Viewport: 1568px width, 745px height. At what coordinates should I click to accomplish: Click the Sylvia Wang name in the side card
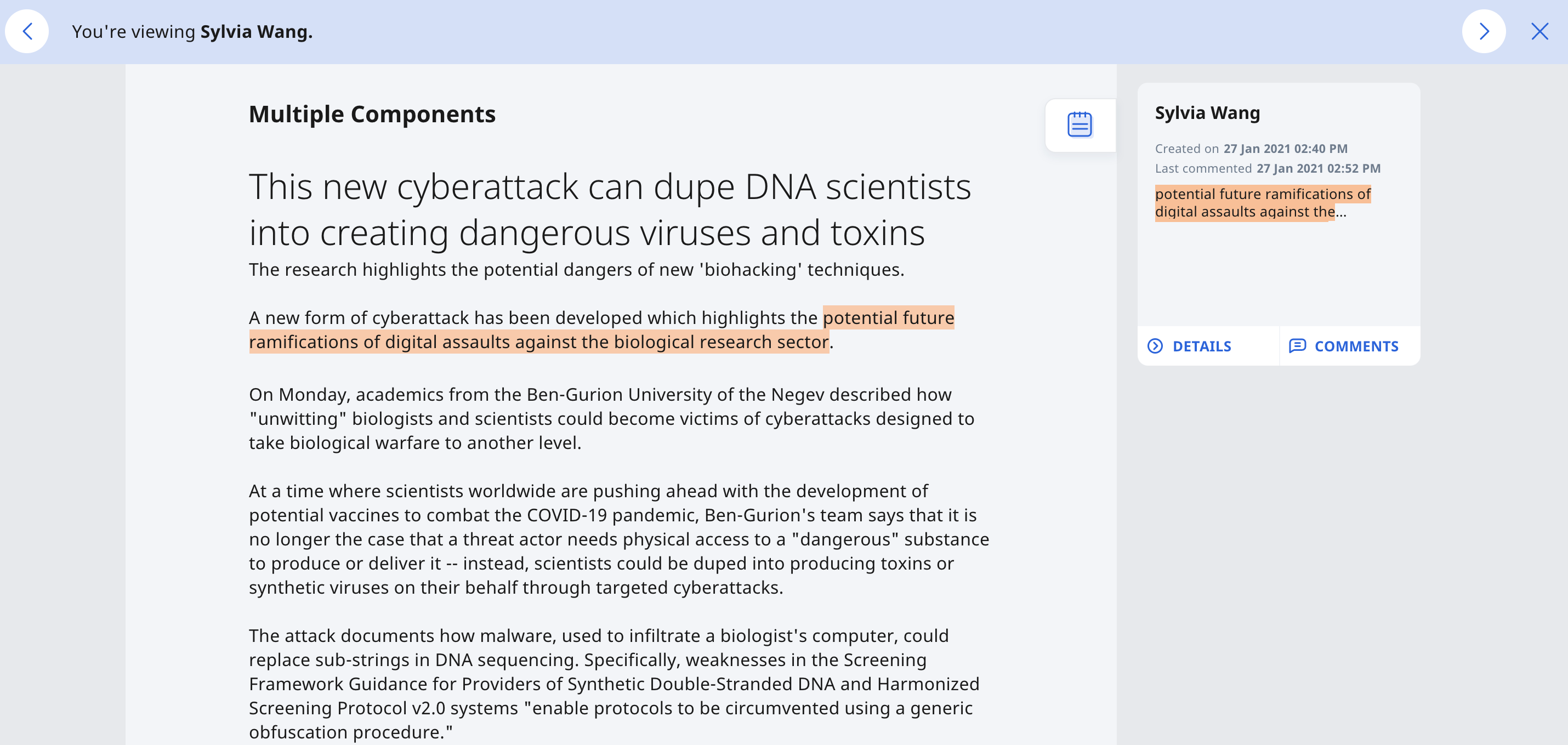(x=1207, y=113)
